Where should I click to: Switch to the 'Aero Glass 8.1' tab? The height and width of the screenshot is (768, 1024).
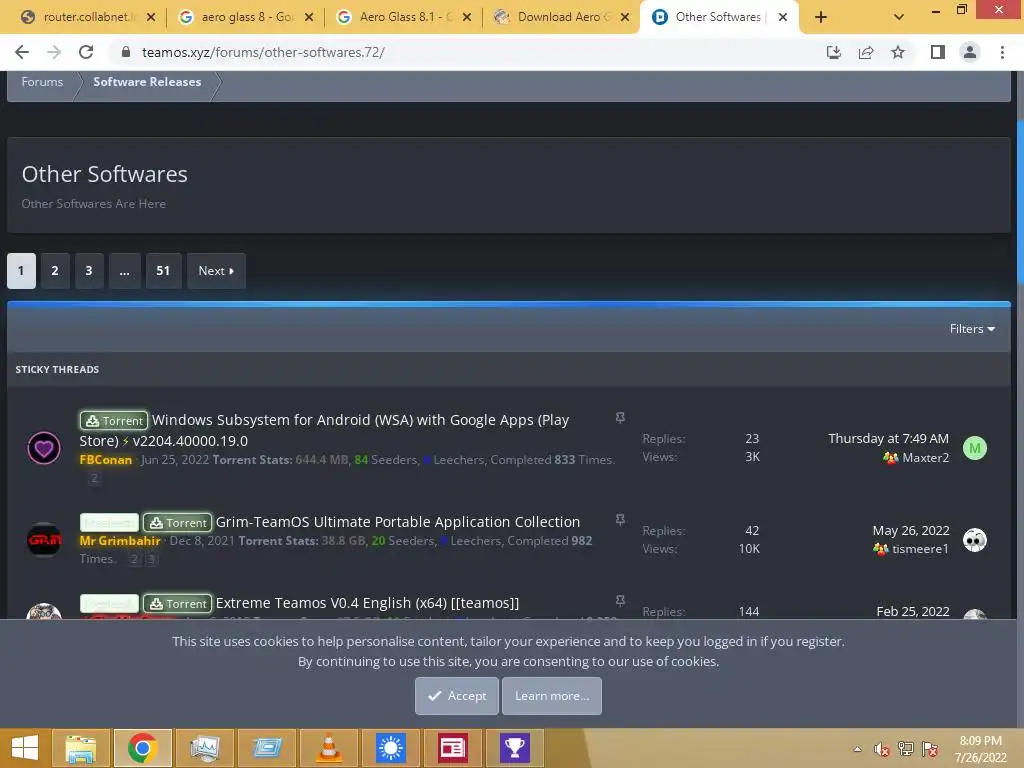click(x=405, y=17)
